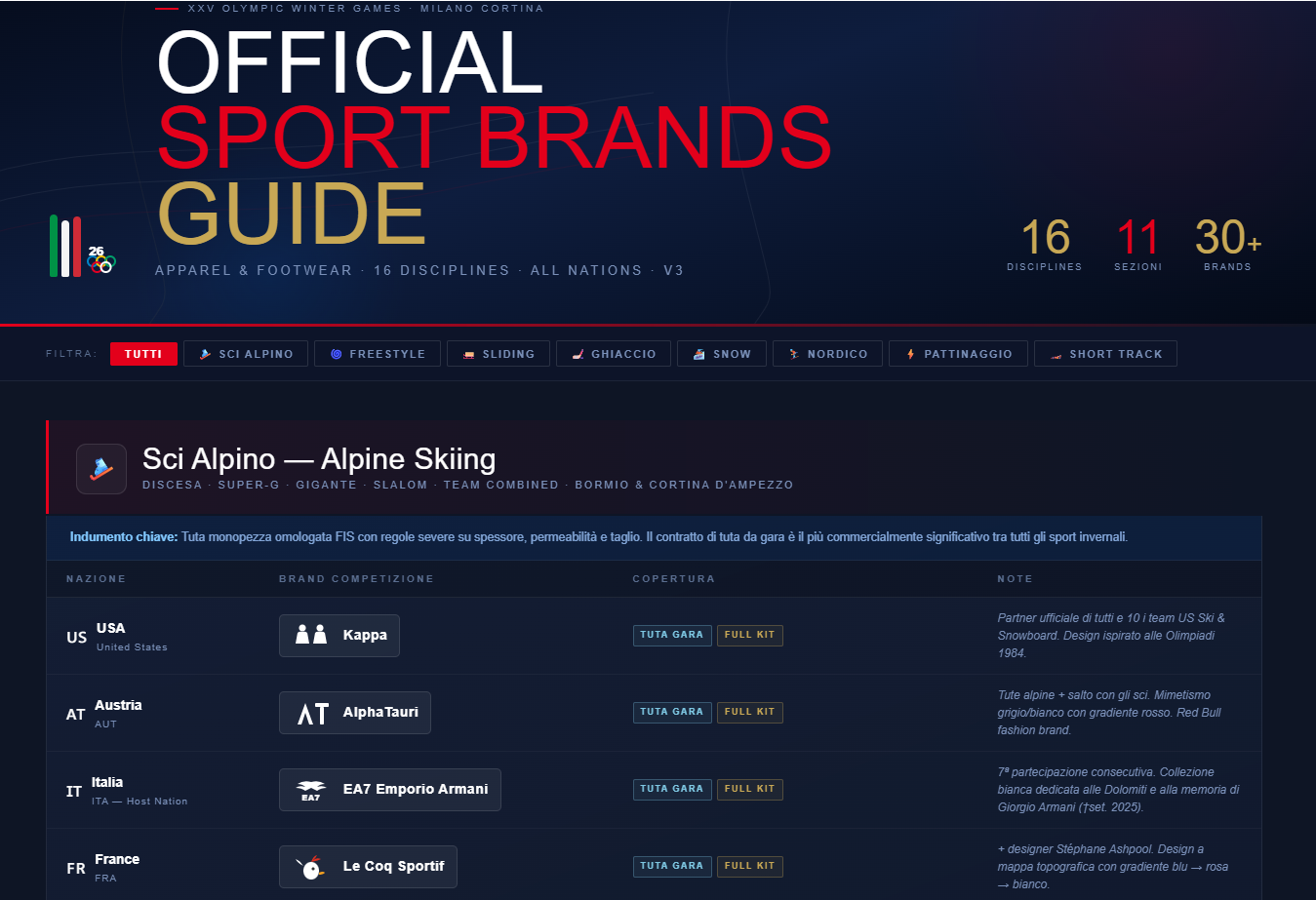1316x900 pixels.
Task: Click the EA7 eagle logo icon
Action: [311, 790]
